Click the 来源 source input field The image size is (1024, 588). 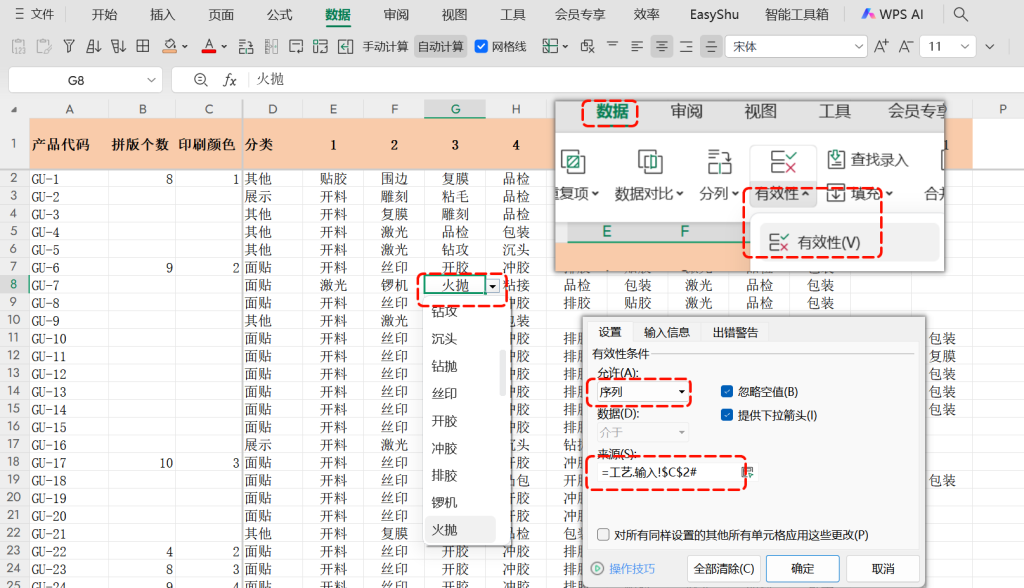tap(668, 472)
